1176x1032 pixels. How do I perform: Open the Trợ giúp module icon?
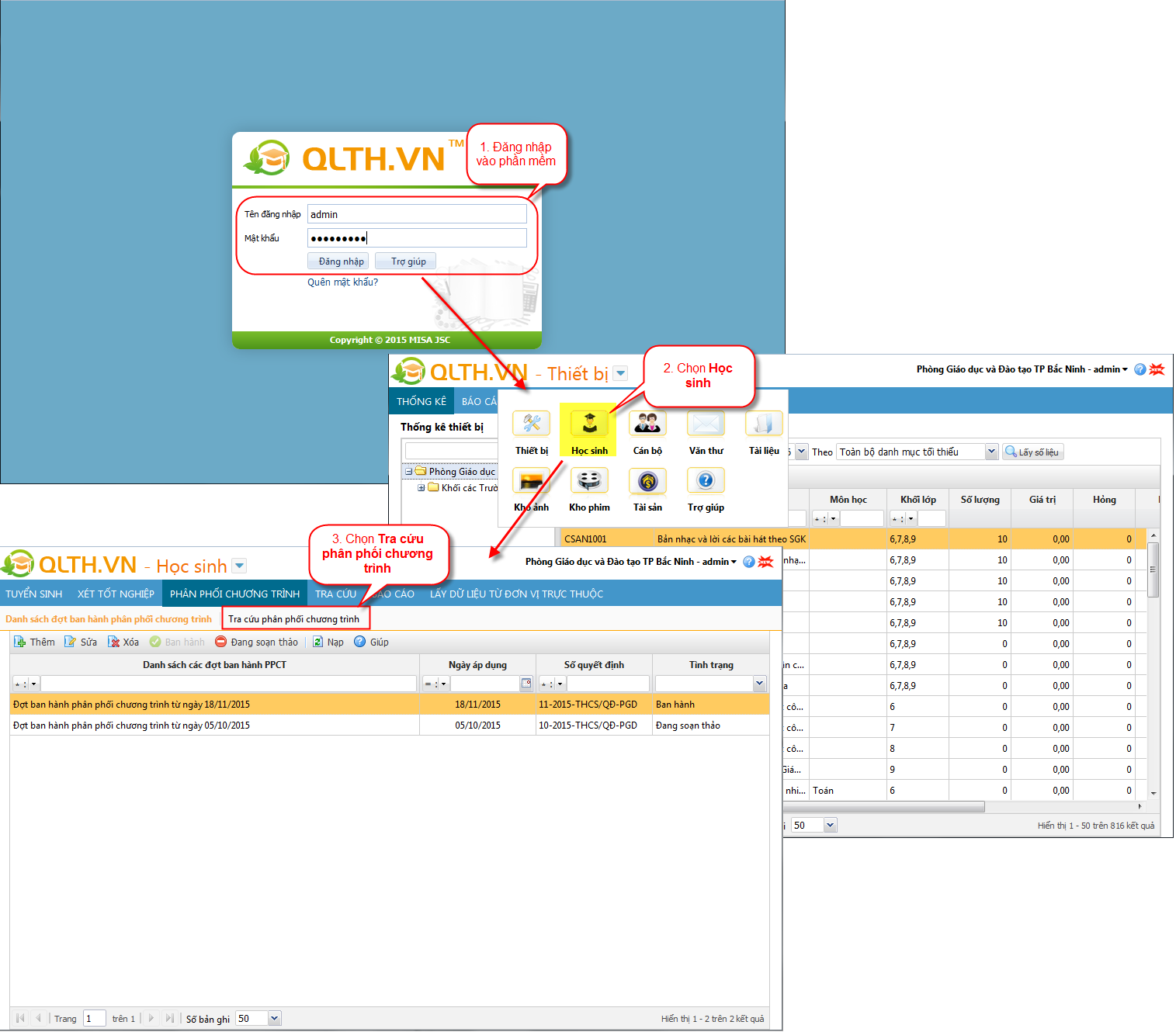[706, 480]
